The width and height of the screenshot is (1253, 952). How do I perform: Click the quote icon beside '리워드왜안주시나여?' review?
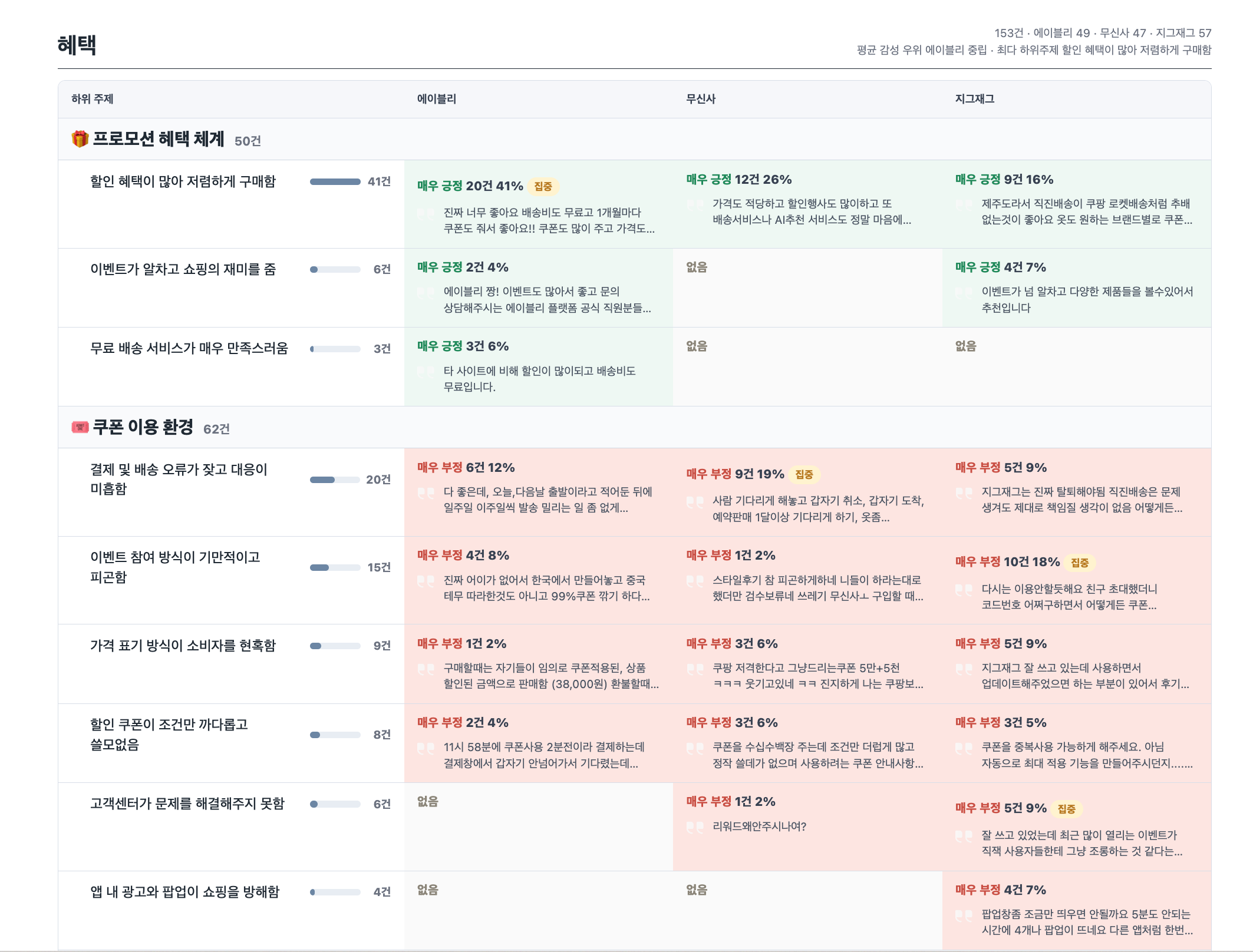pyautogui.click(x=695, y=827)
